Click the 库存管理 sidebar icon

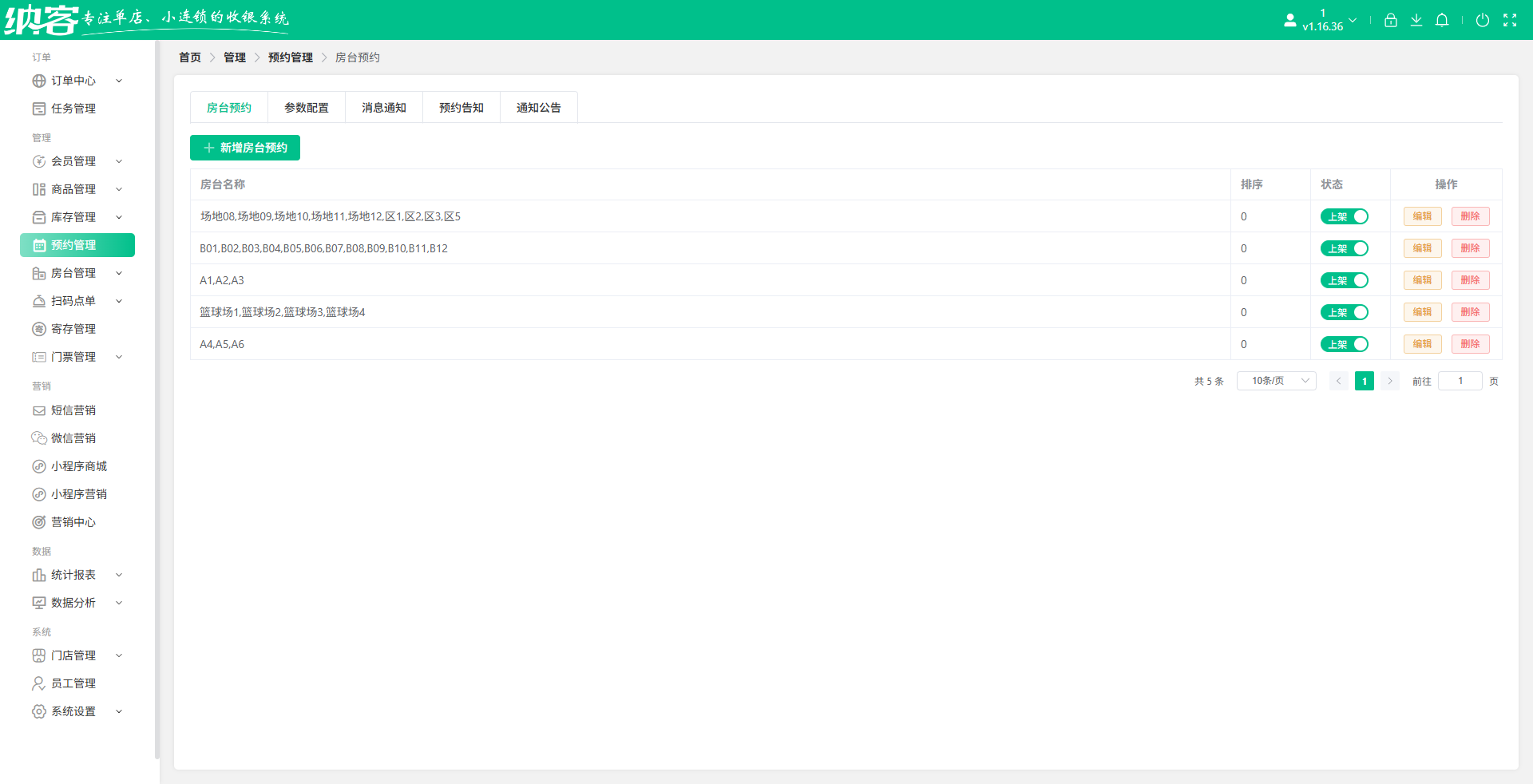click(x=39, y=217)
